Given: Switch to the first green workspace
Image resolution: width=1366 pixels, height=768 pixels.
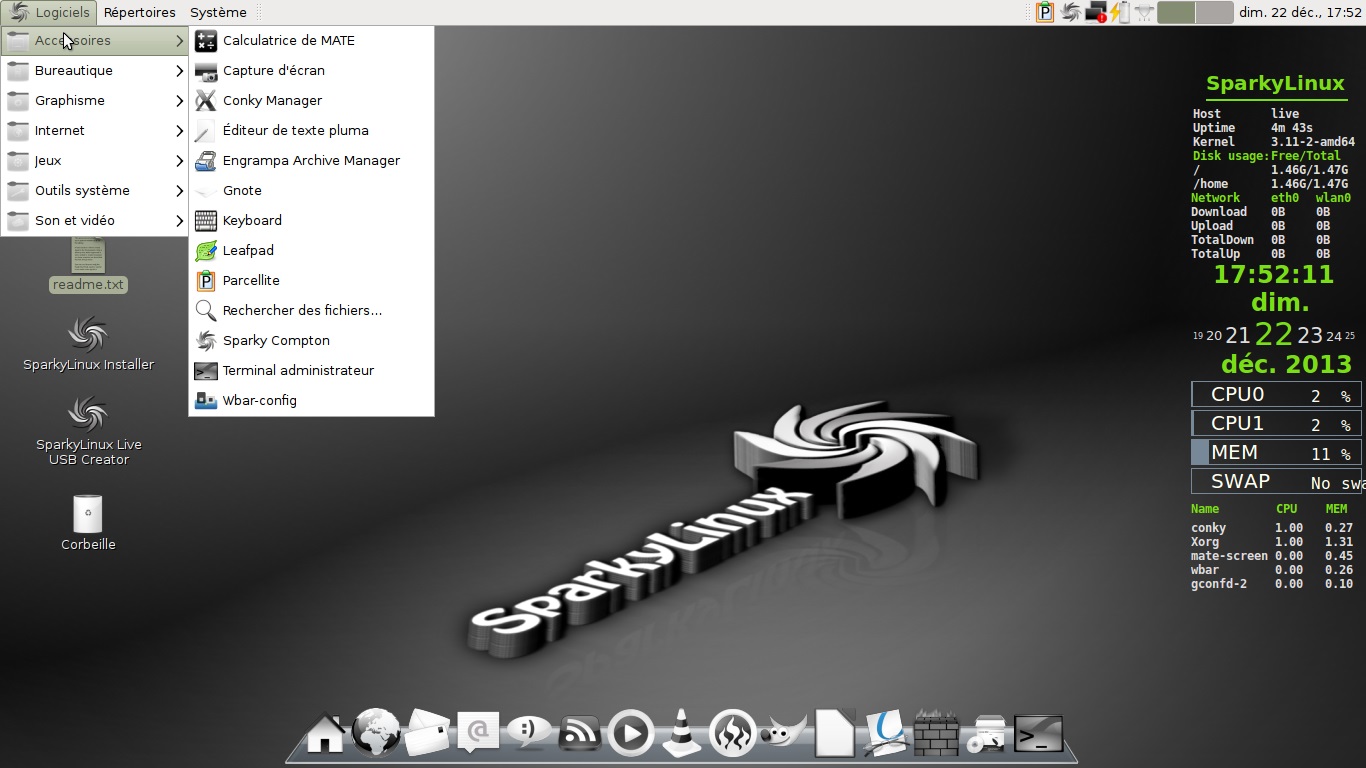Looking at the screenshot, I should click(1177, 12).
